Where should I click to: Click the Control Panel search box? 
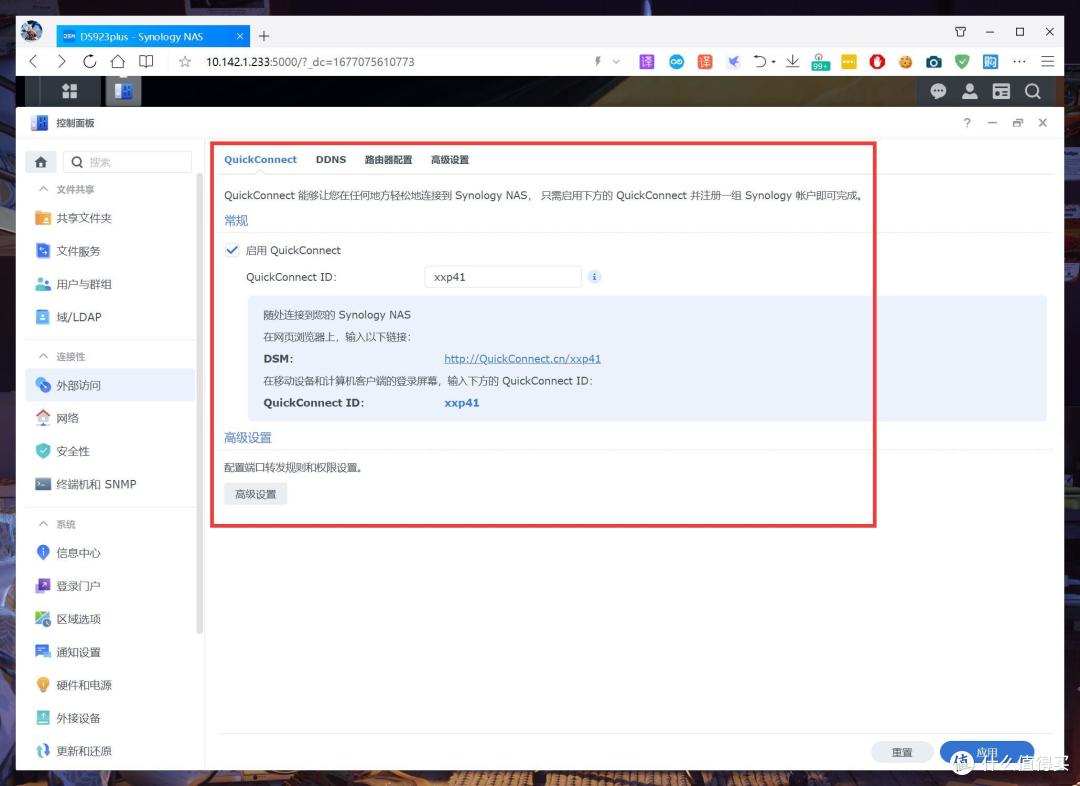tap(127, 162)
